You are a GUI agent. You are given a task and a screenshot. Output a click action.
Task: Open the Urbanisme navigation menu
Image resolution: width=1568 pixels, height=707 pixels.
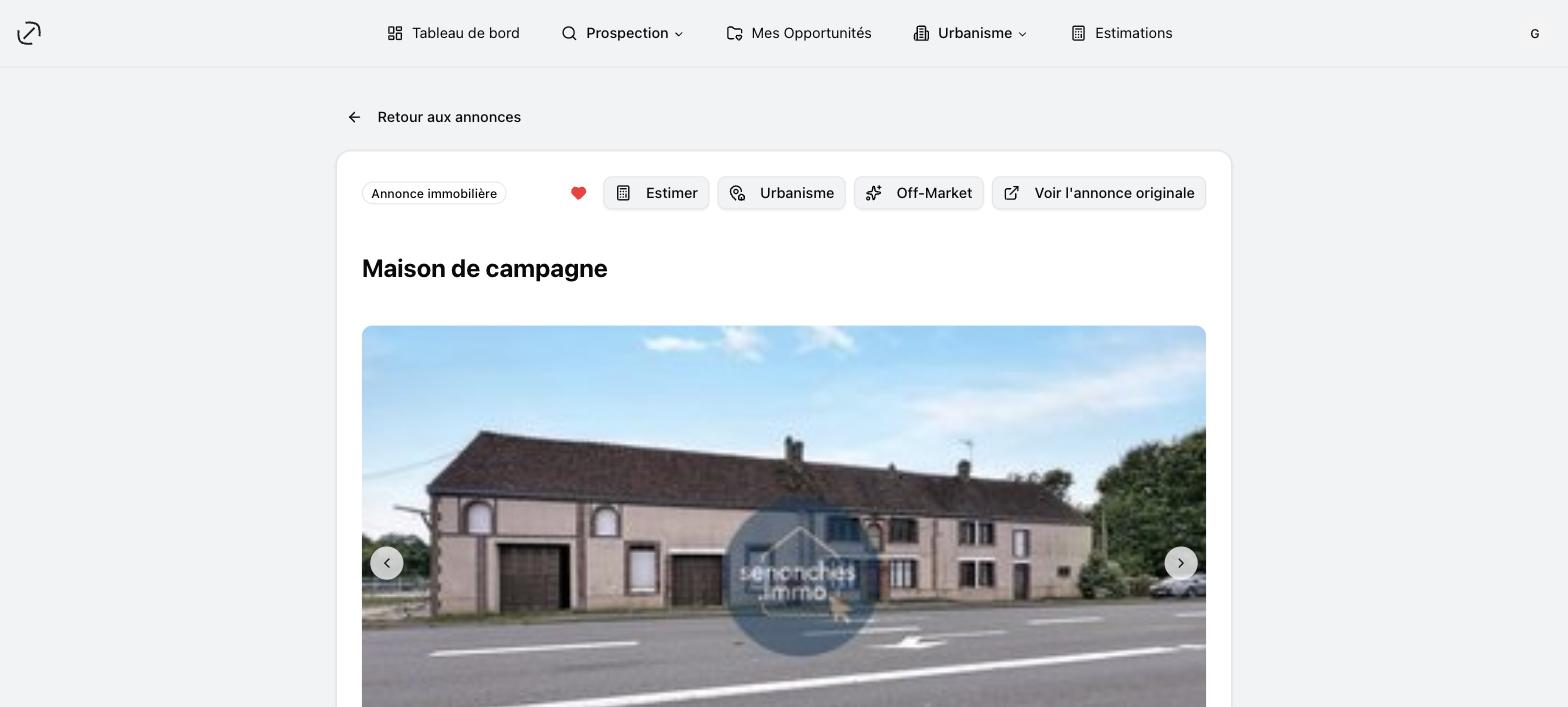(x=970, y=33)
